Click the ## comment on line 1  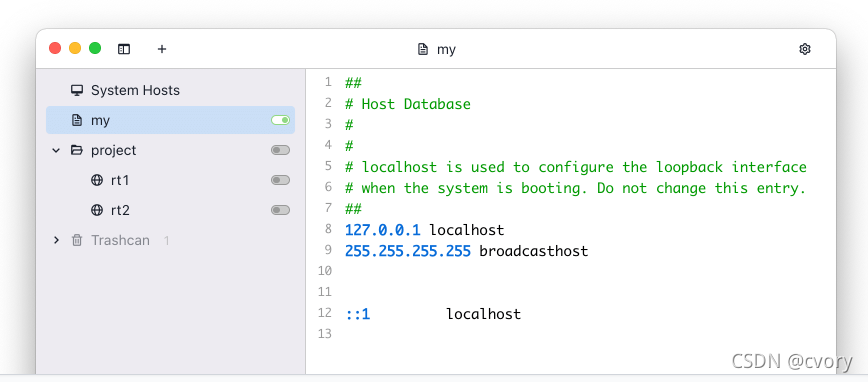coord(353,83)
